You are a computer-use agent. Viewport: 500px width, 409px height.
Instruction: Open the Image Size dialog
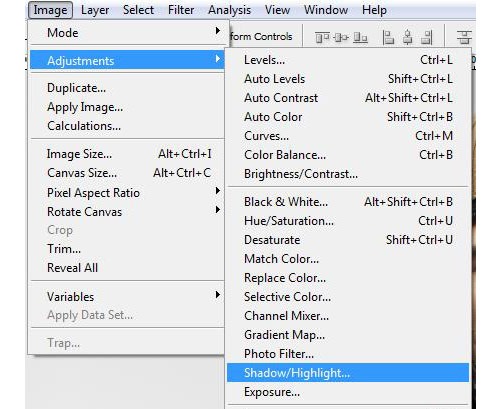point(127,154)
